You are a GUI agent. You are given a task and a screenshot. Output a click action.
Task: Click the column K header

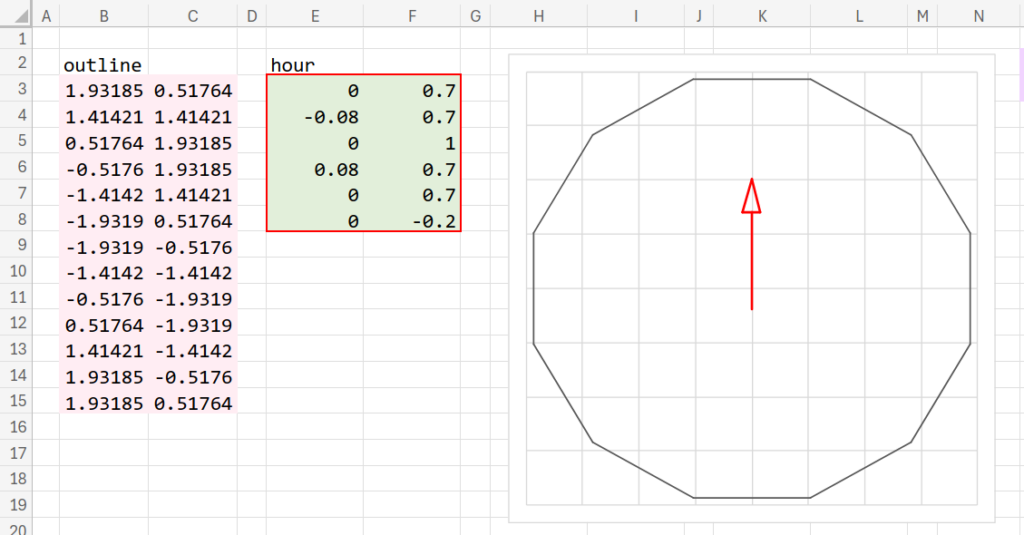point(762,15)
